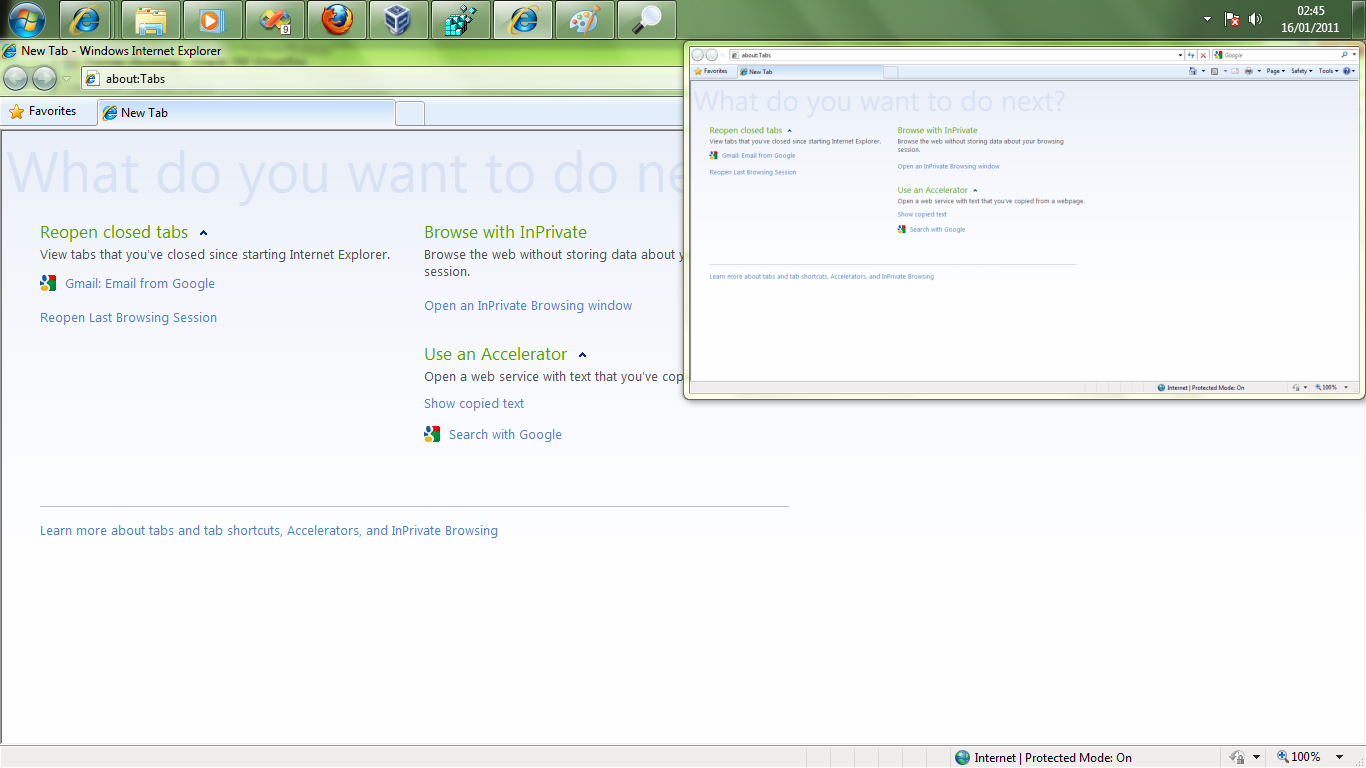Open the zoom level 100% dropdown arrow
Screen dimensions: 1366x768
pyautogui.click(x=1345, y=757)
